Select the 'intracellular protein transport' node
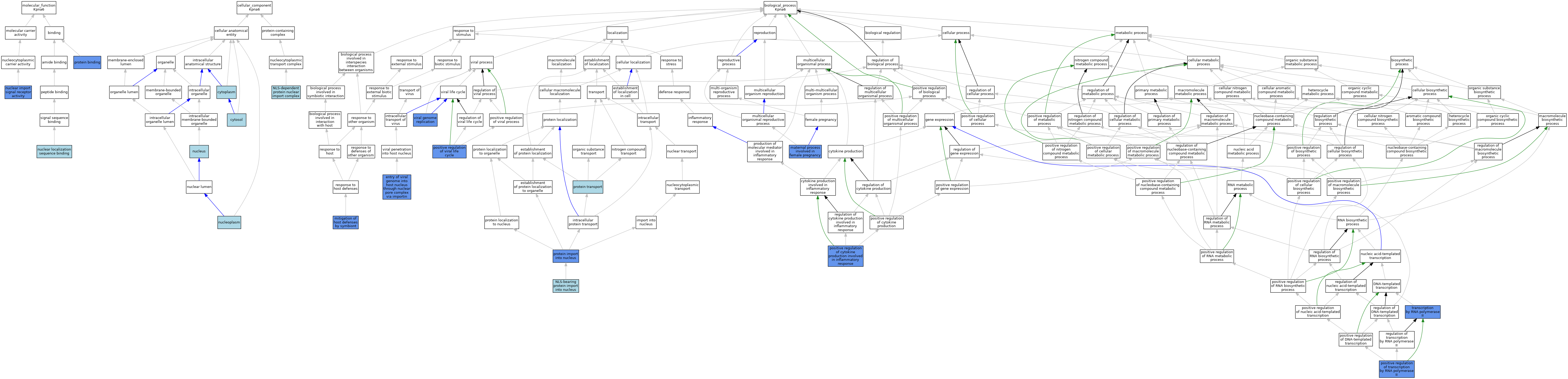 click(x=583, y=222)
